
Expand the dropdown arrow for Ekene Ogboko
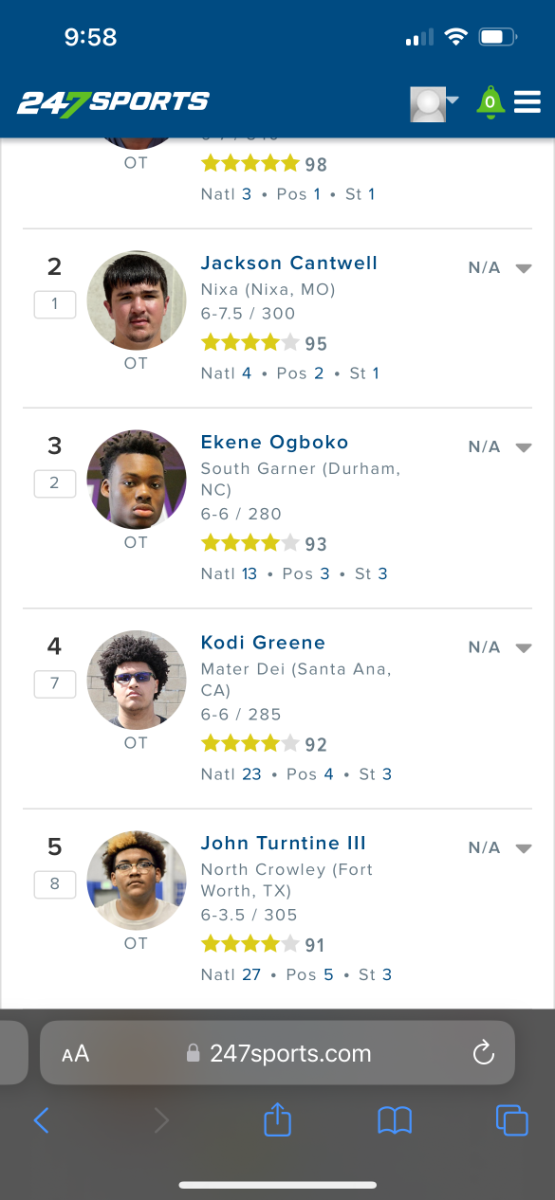pos(523,447)
